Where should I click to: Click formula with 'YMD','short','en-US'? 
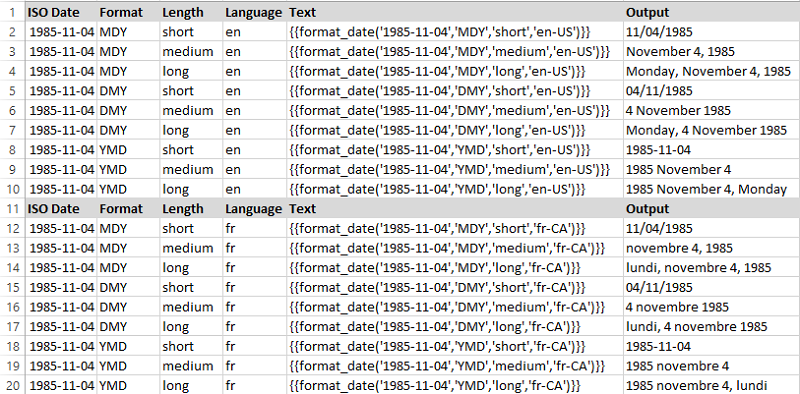(455, 150)
